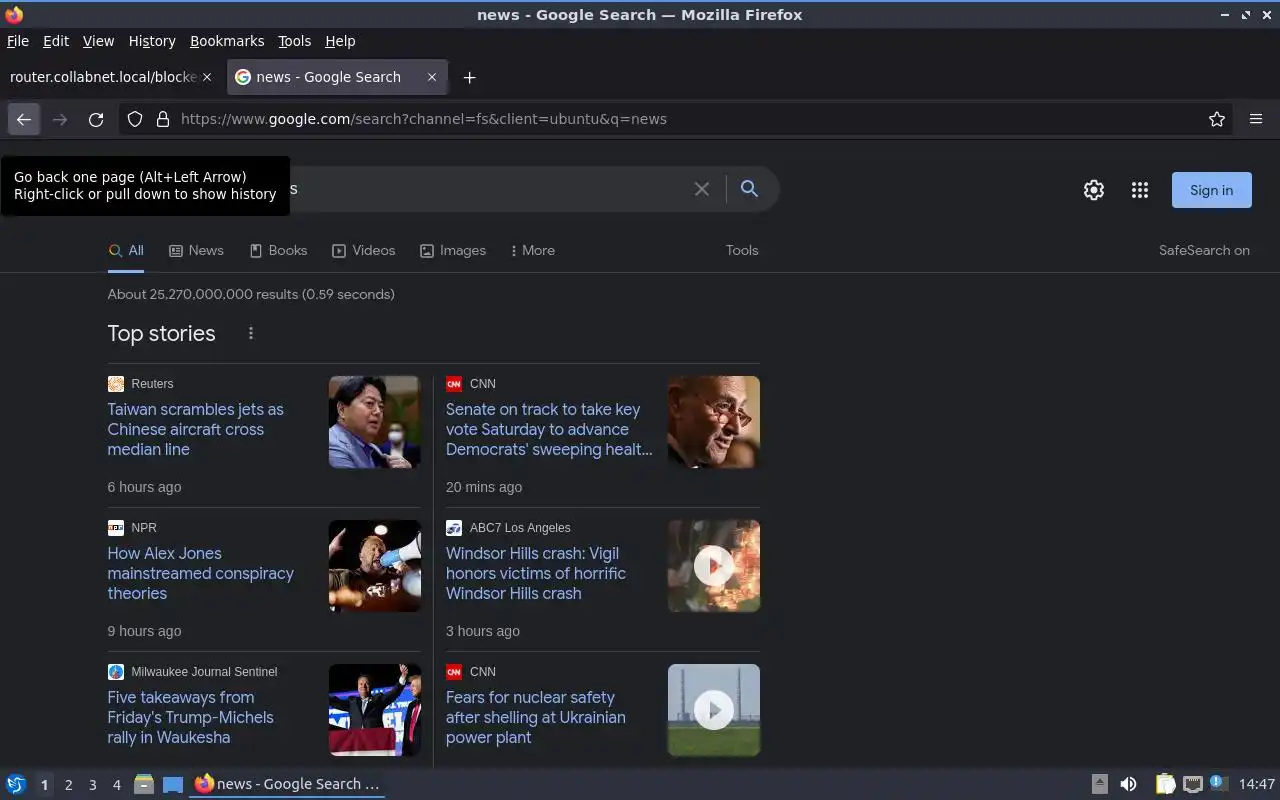Click the Taiwan story thumbnail image
This screenshot has height=800, width=1280.
pos(375,422)
